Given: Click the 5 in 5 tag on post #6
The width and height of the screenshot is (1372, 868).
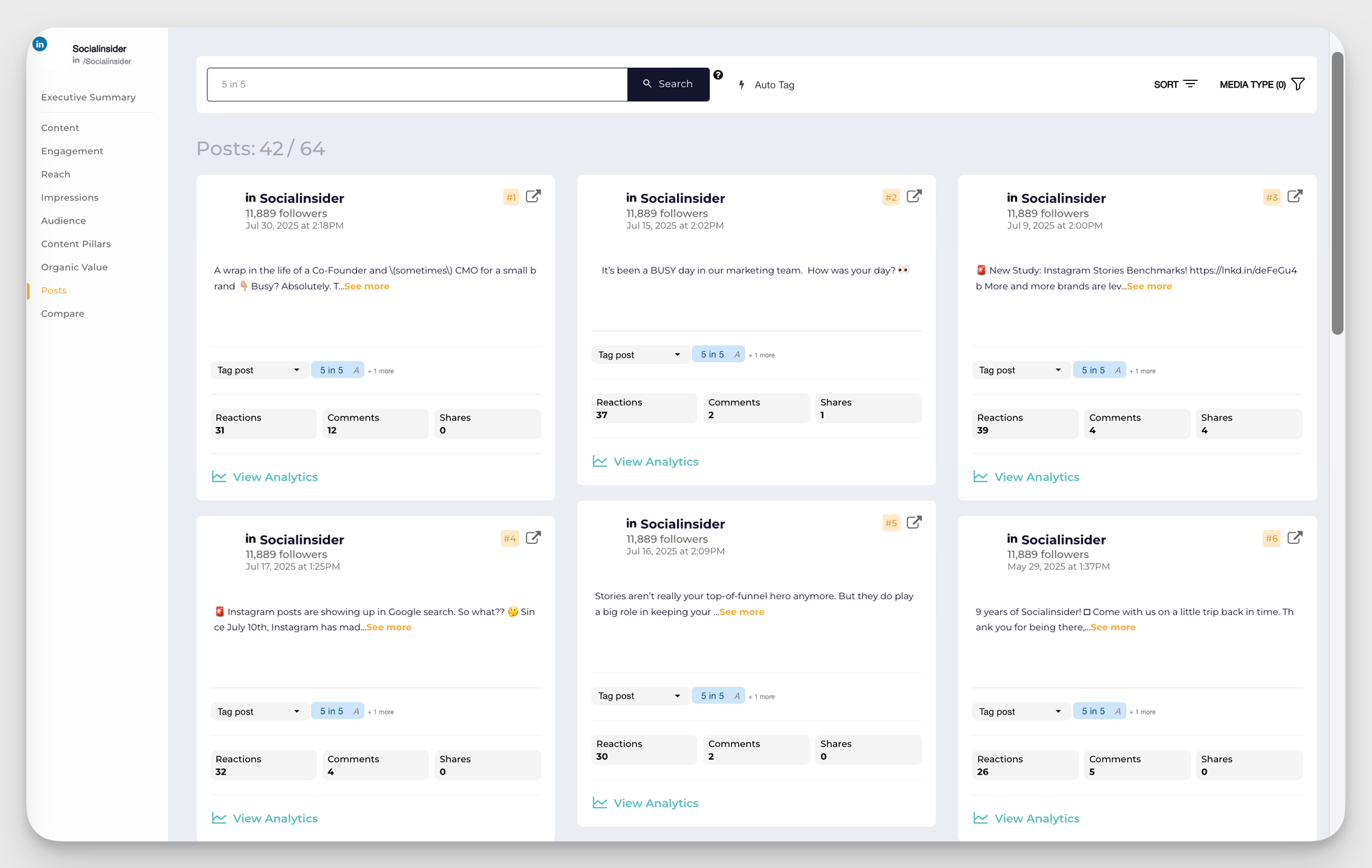Looking at the screenshot, I should pyautogui.click(x=1099, y=712).
